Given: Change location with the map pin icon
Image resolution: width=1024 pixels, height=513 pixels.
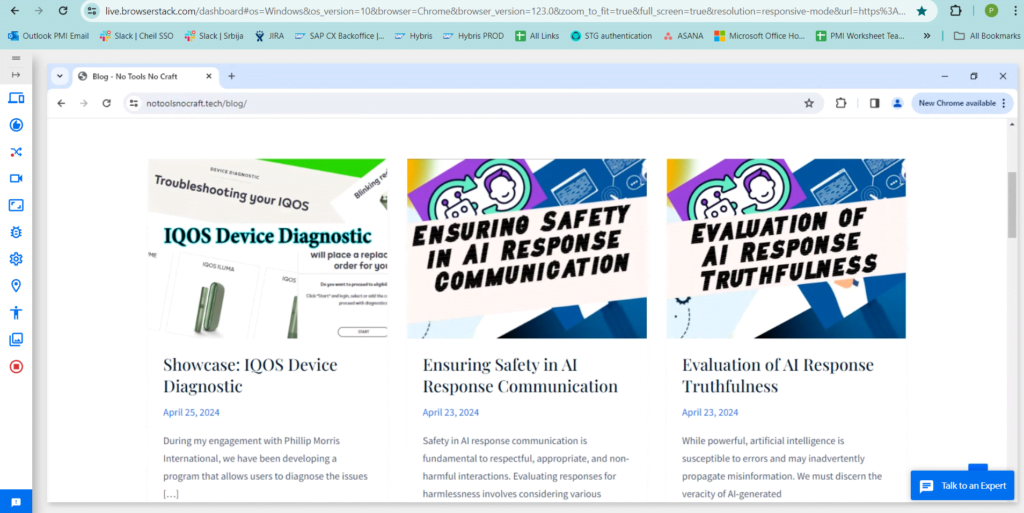Looking at the screenshot, I should [16, 286].
